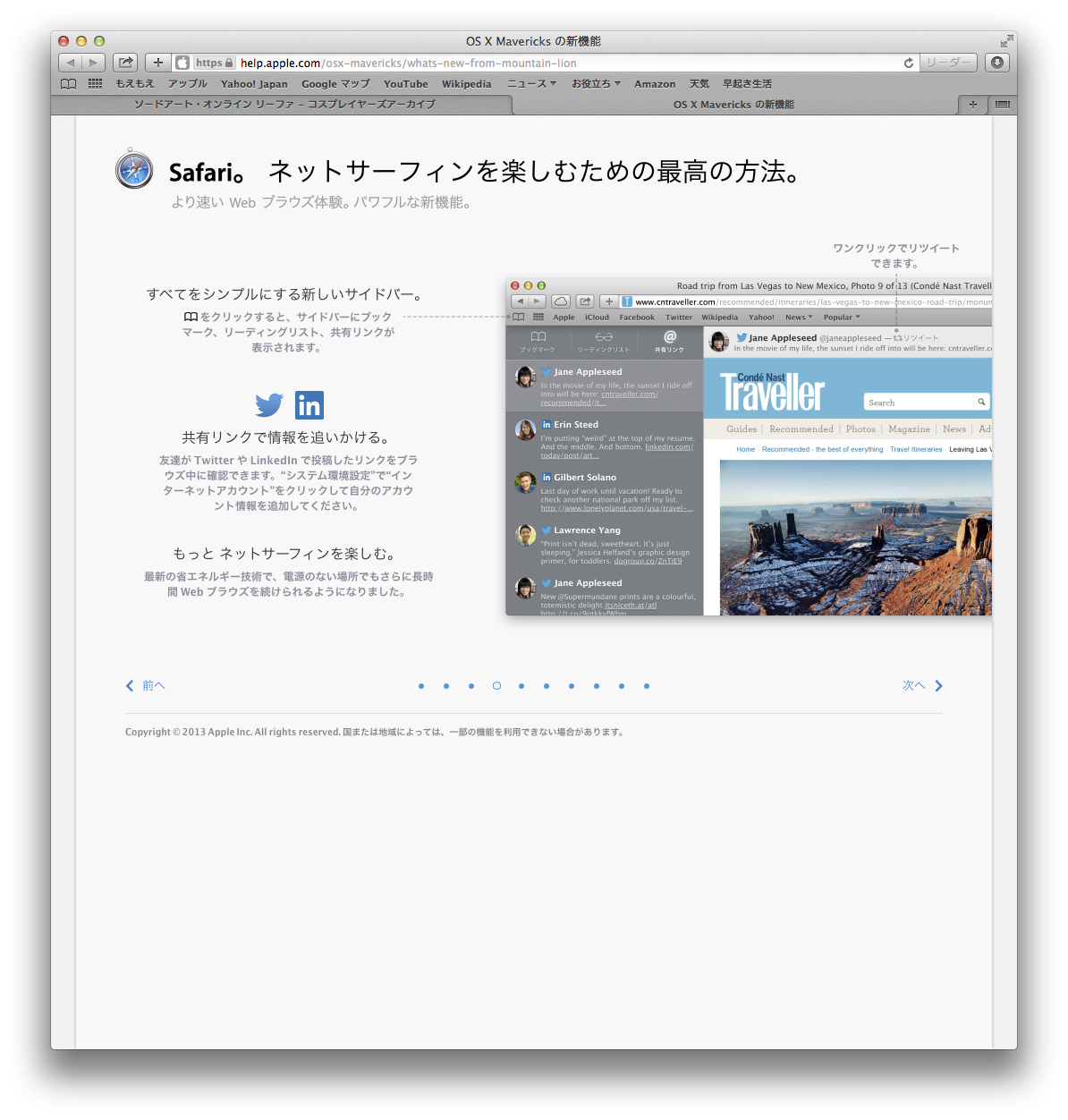The height and width of the screenshot is (1120, 1068).
Task: Click the address bar URL field
Action: pyautogui.click(x=564, y=63)
